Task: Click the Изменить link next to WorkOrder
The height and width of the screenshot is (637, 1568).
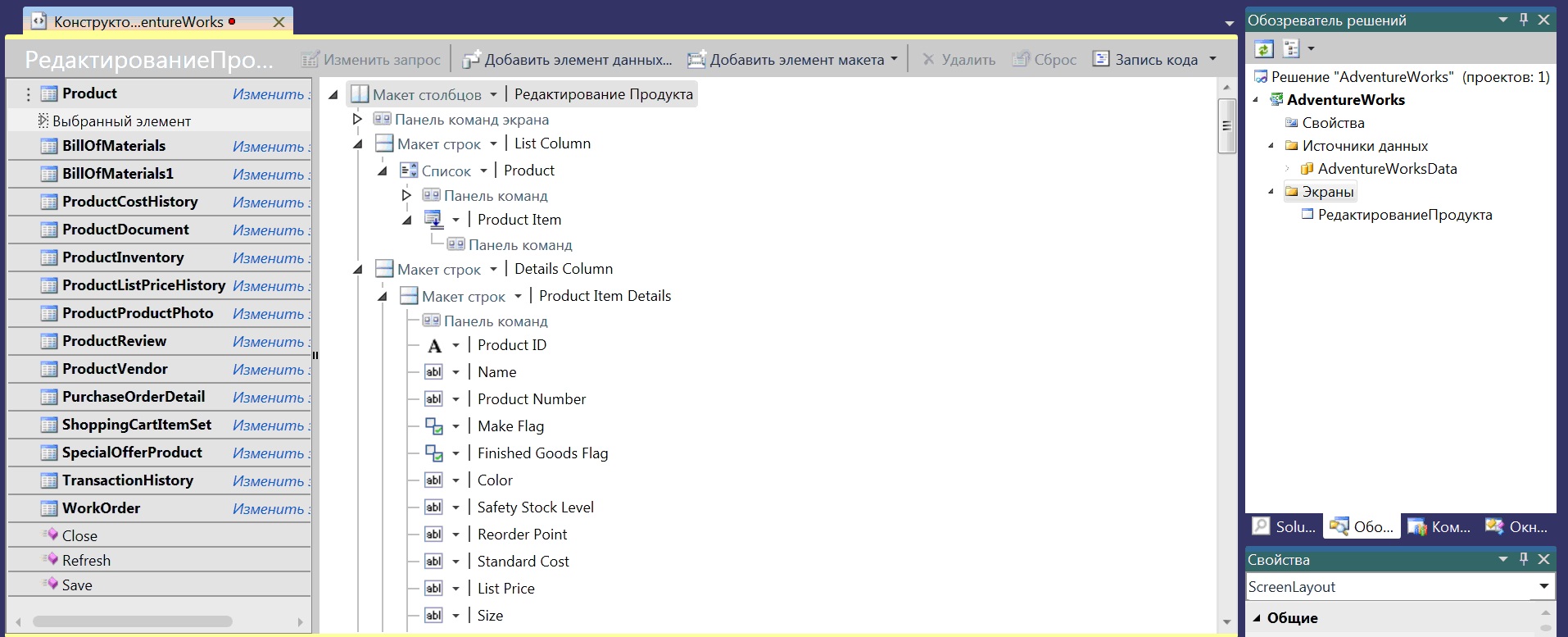Action: (268, 509)
